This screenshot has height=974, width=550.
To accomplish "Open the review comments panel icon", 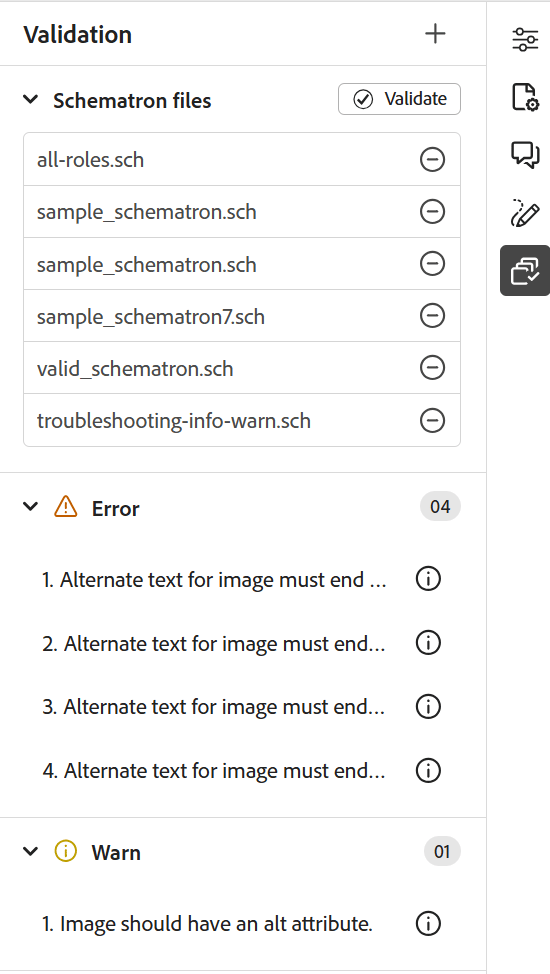I will pyautogui.click(x=525, y=155).
